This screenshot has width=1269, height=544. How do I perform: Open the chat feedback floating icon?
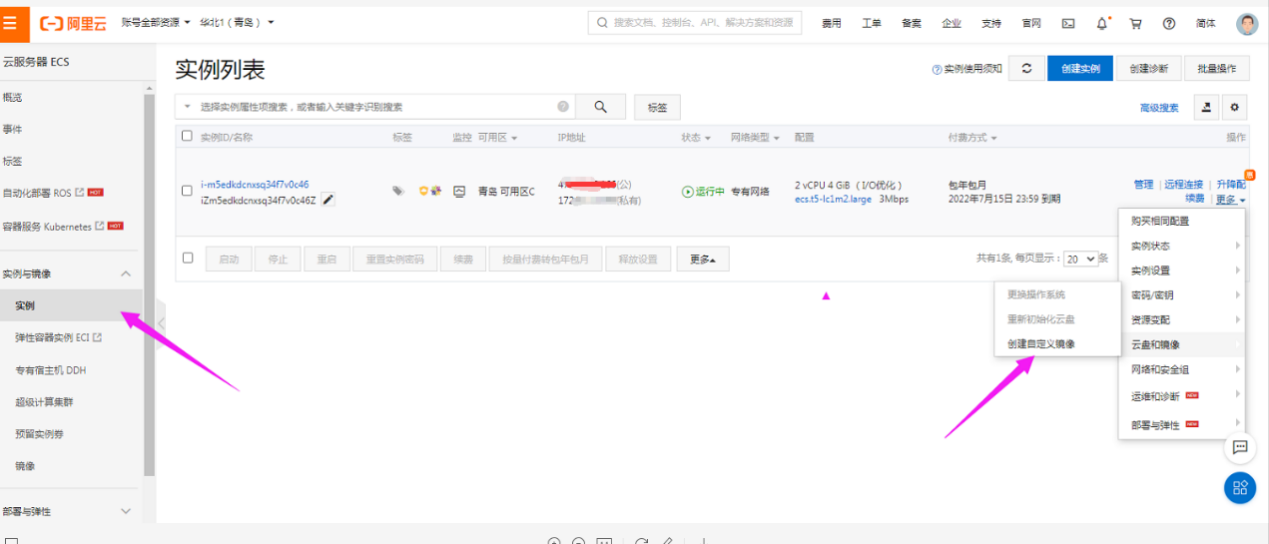[x=1240, y=447]
